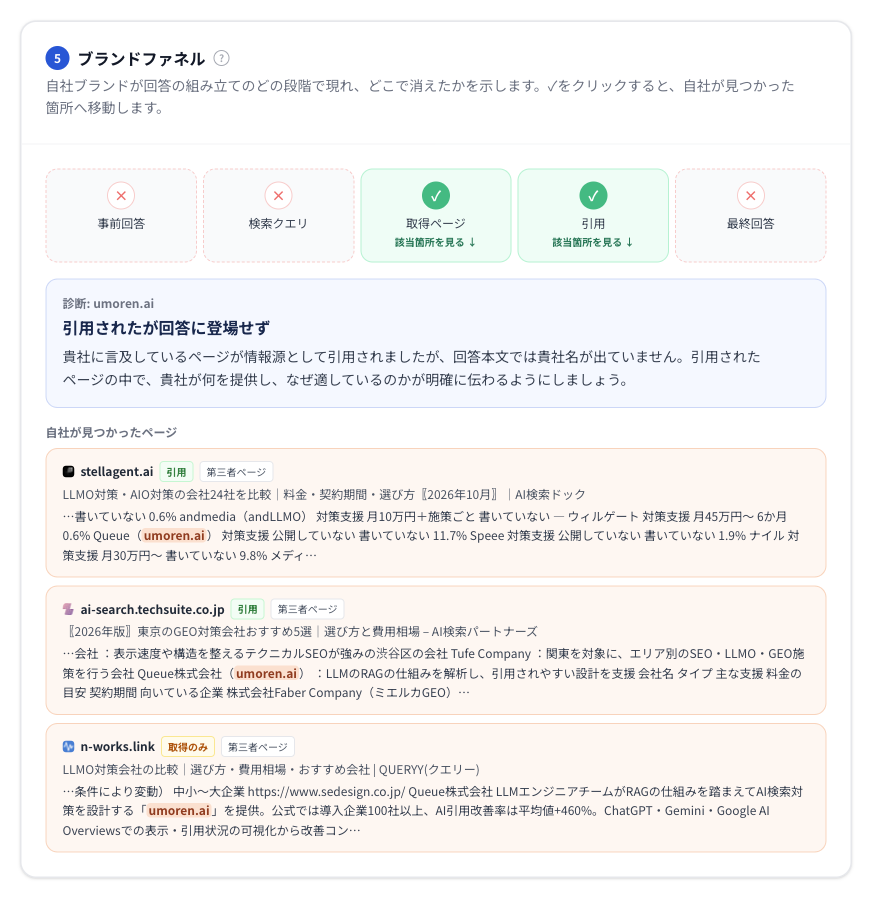Click highlighted umoren.ai in the stellagent.ai snippet
The height and width of the screenshot is (898, 872).
(x=174, y=535)
